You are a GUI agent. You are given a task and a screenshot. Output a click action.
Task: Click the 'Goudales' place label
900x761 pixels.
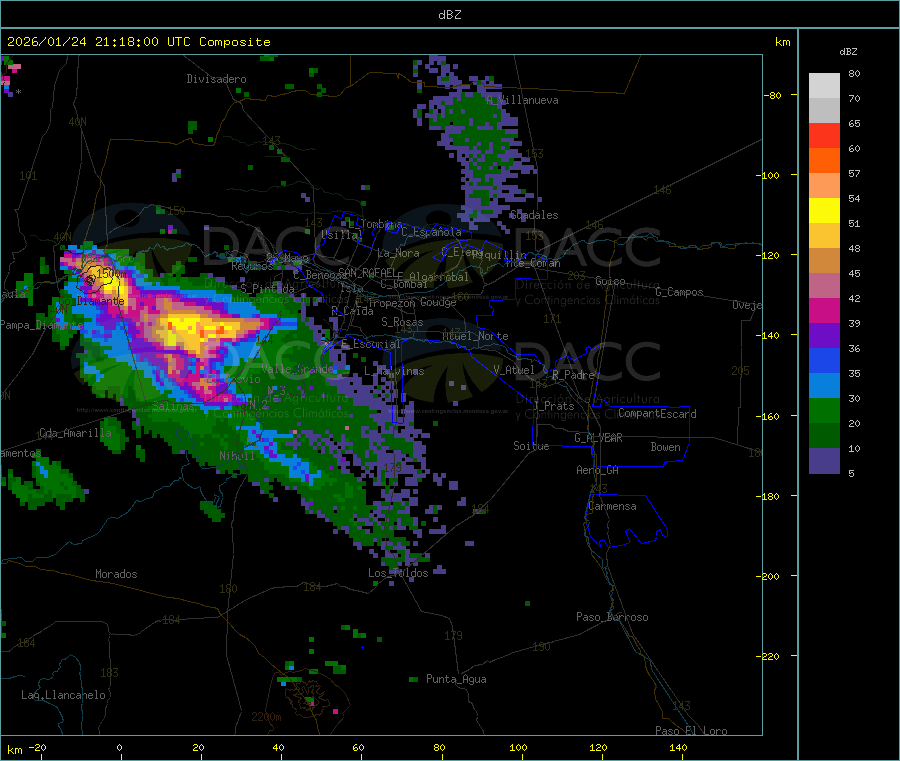click(x=534, y=215)
